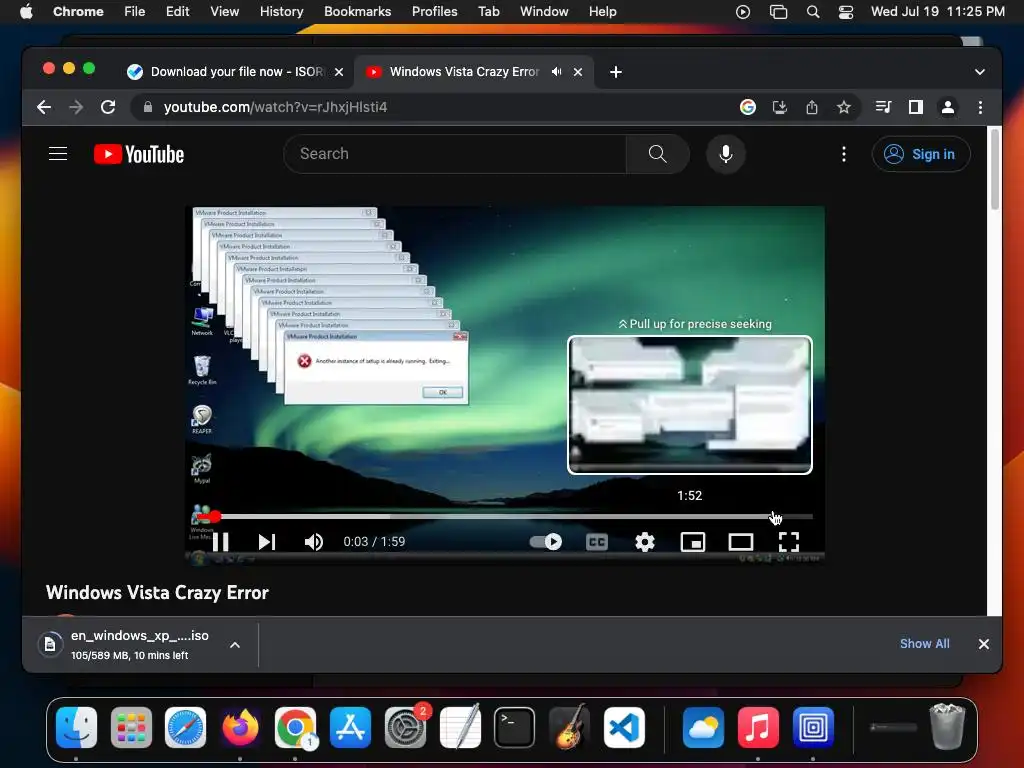
Task: Enter fullscreen video mode
Action: (x=789, y=541)
